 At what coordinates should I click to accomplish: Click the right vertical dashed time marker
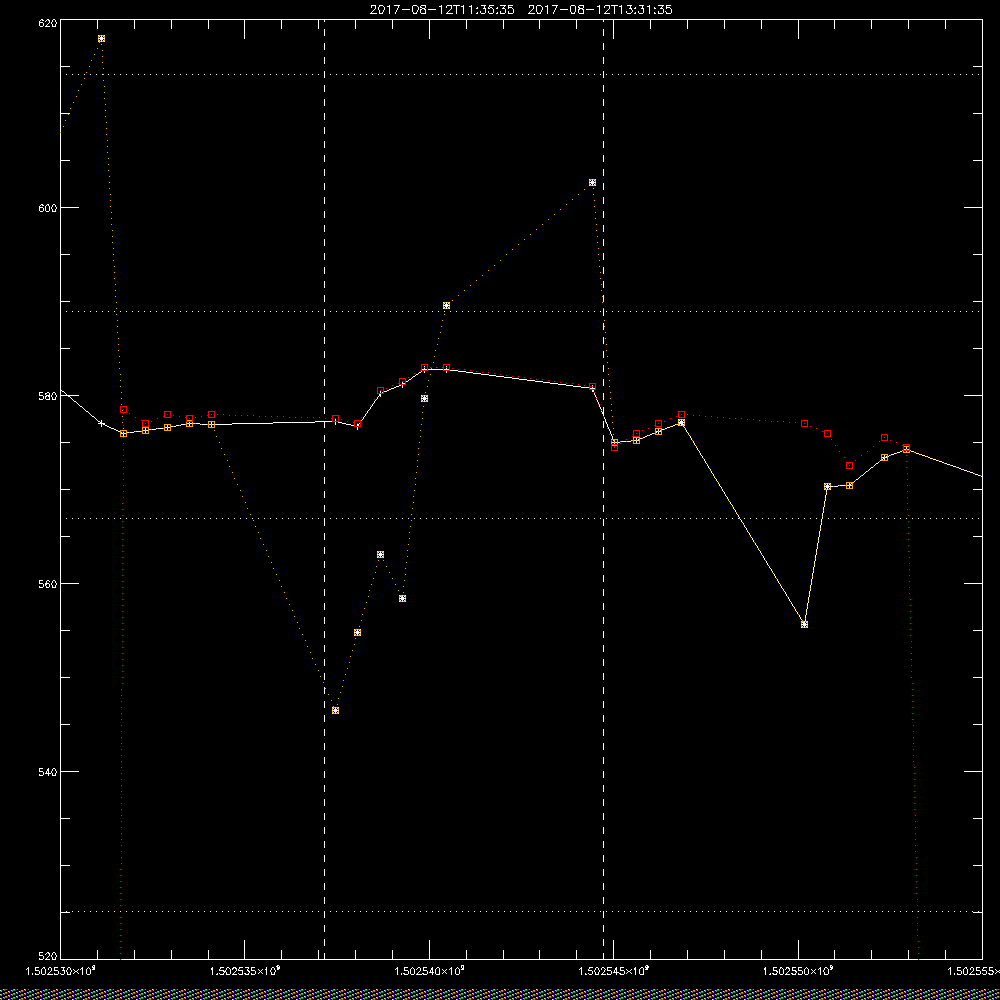(x=603, y=489)
